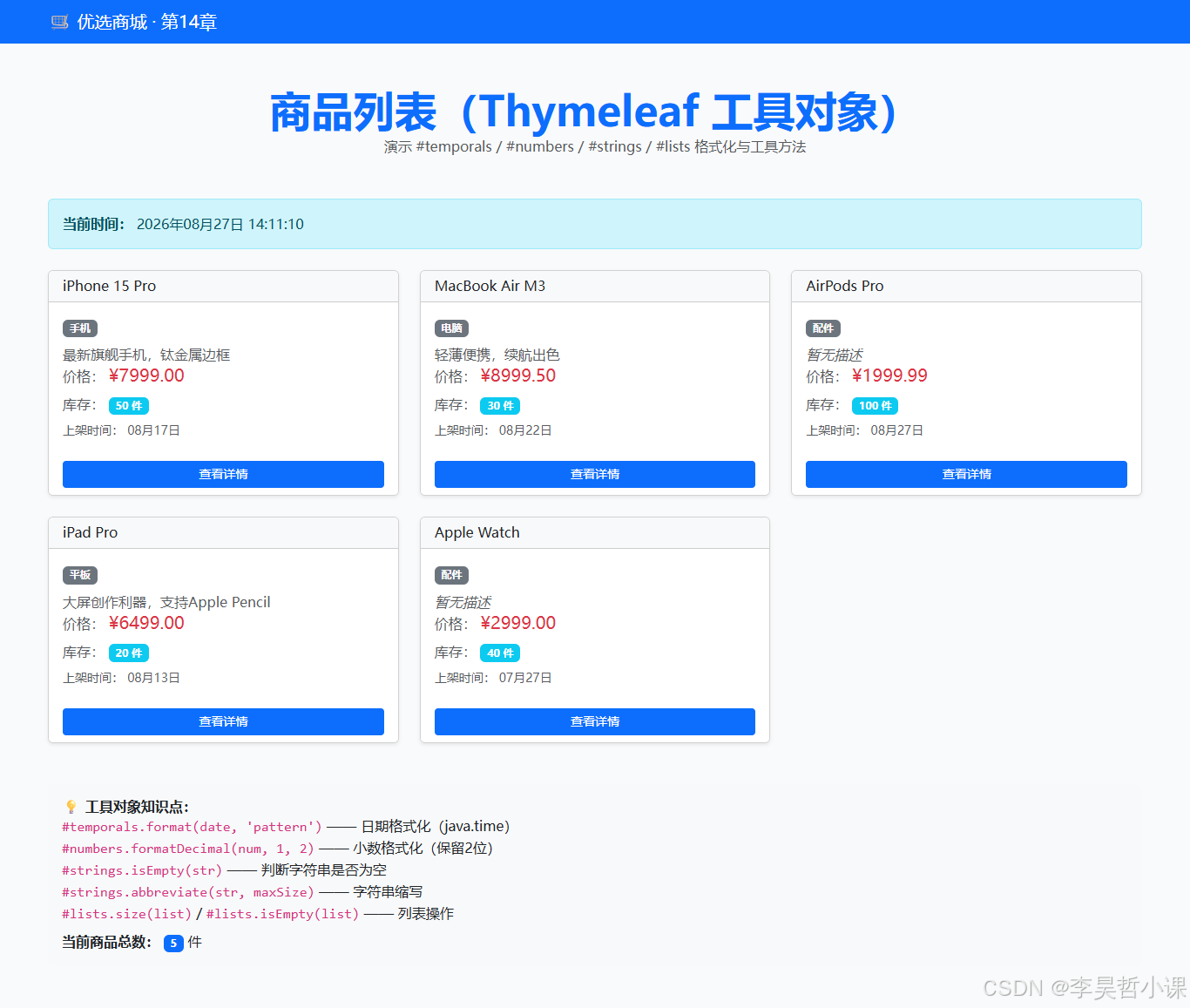Click the 电脑 category badge
The image size is (1190, 1008).
coord(451,328)
